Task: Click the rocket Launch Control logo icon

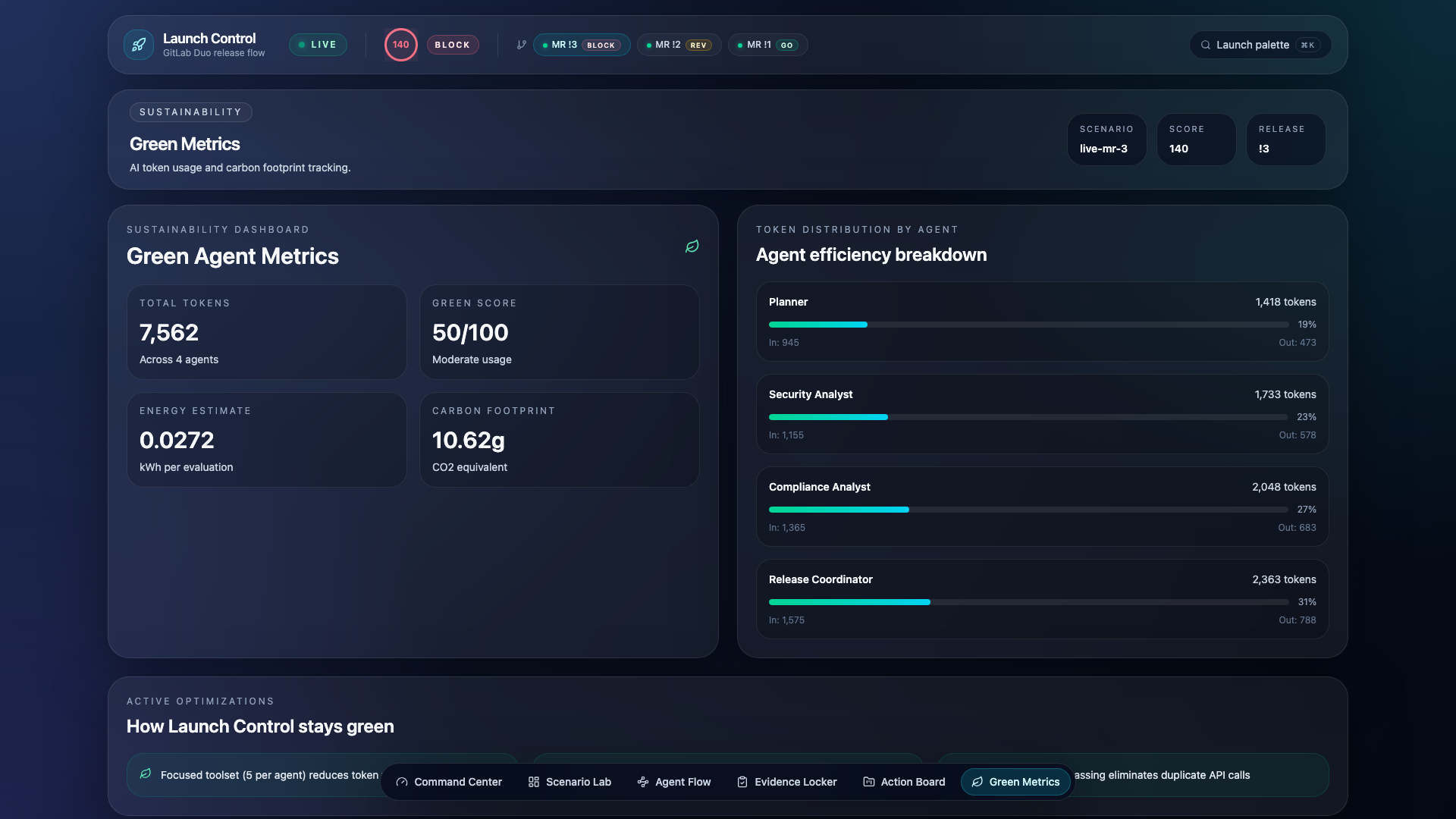Action: [139, 45]
